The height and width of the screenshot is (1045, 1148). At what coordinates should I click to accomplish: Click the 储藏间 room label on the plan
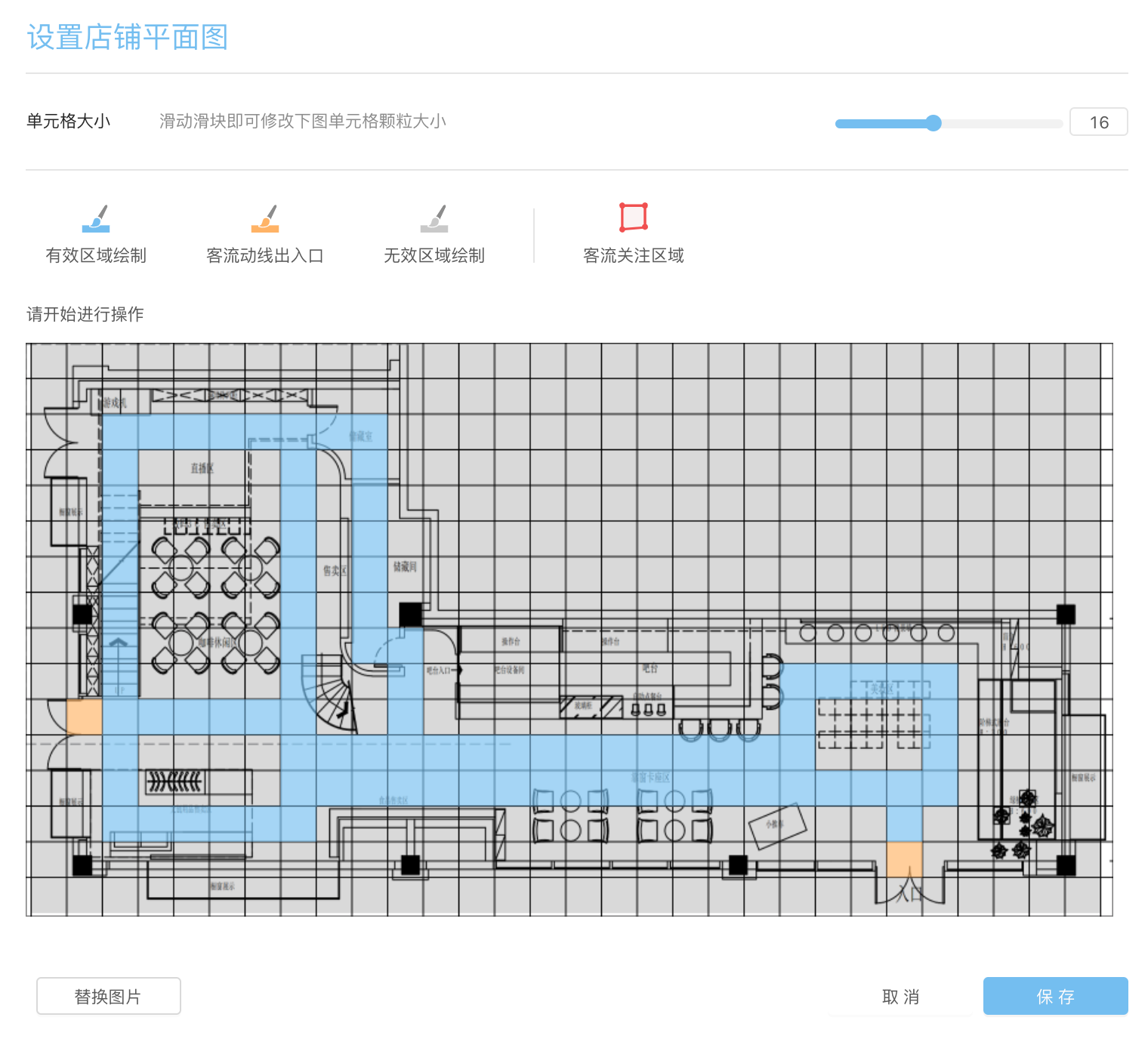[x=405, y=566]
